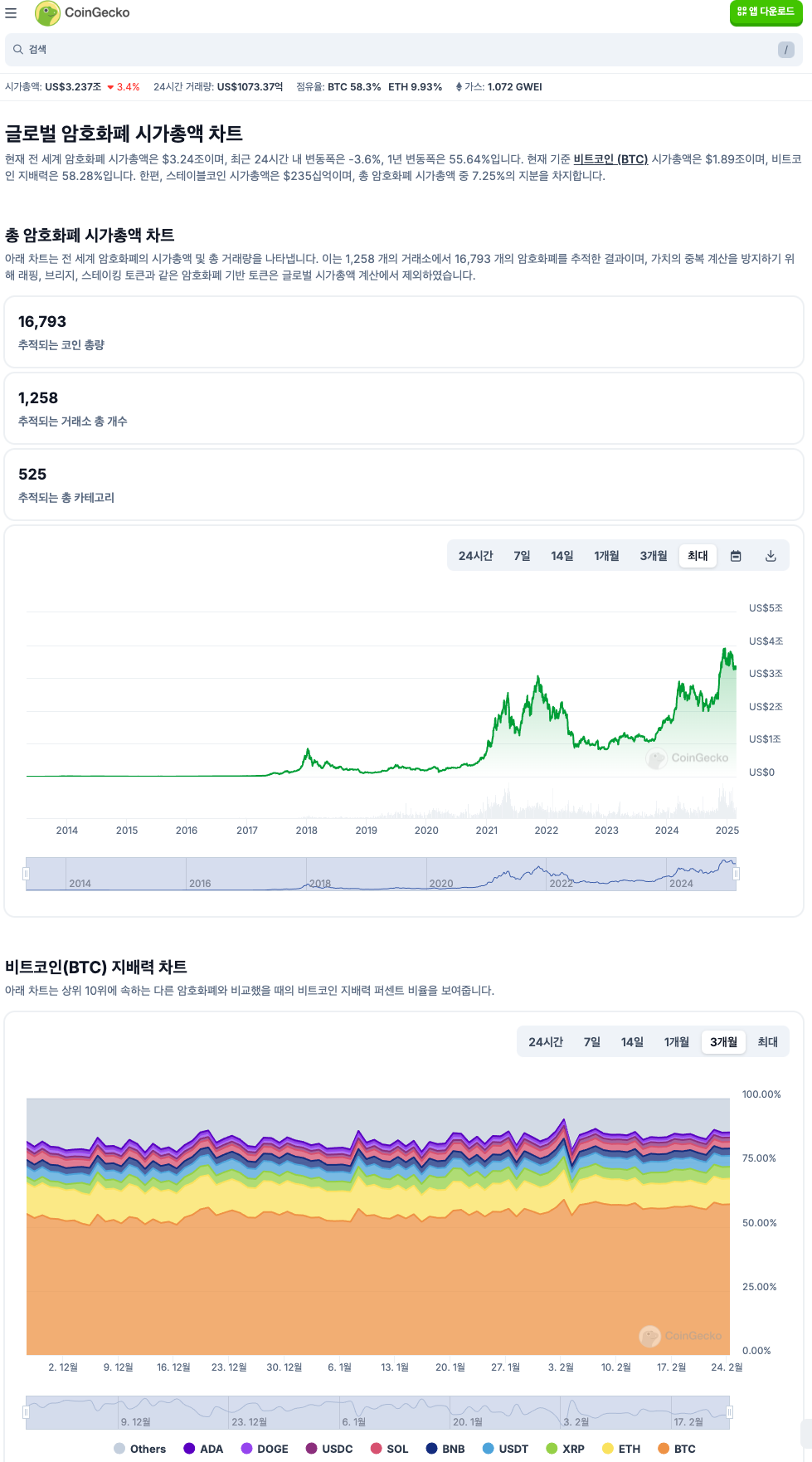The height and width of the screenshot is (1462, 812).
Task: Click the search magnifier icon
Action: tap(17, 50)
